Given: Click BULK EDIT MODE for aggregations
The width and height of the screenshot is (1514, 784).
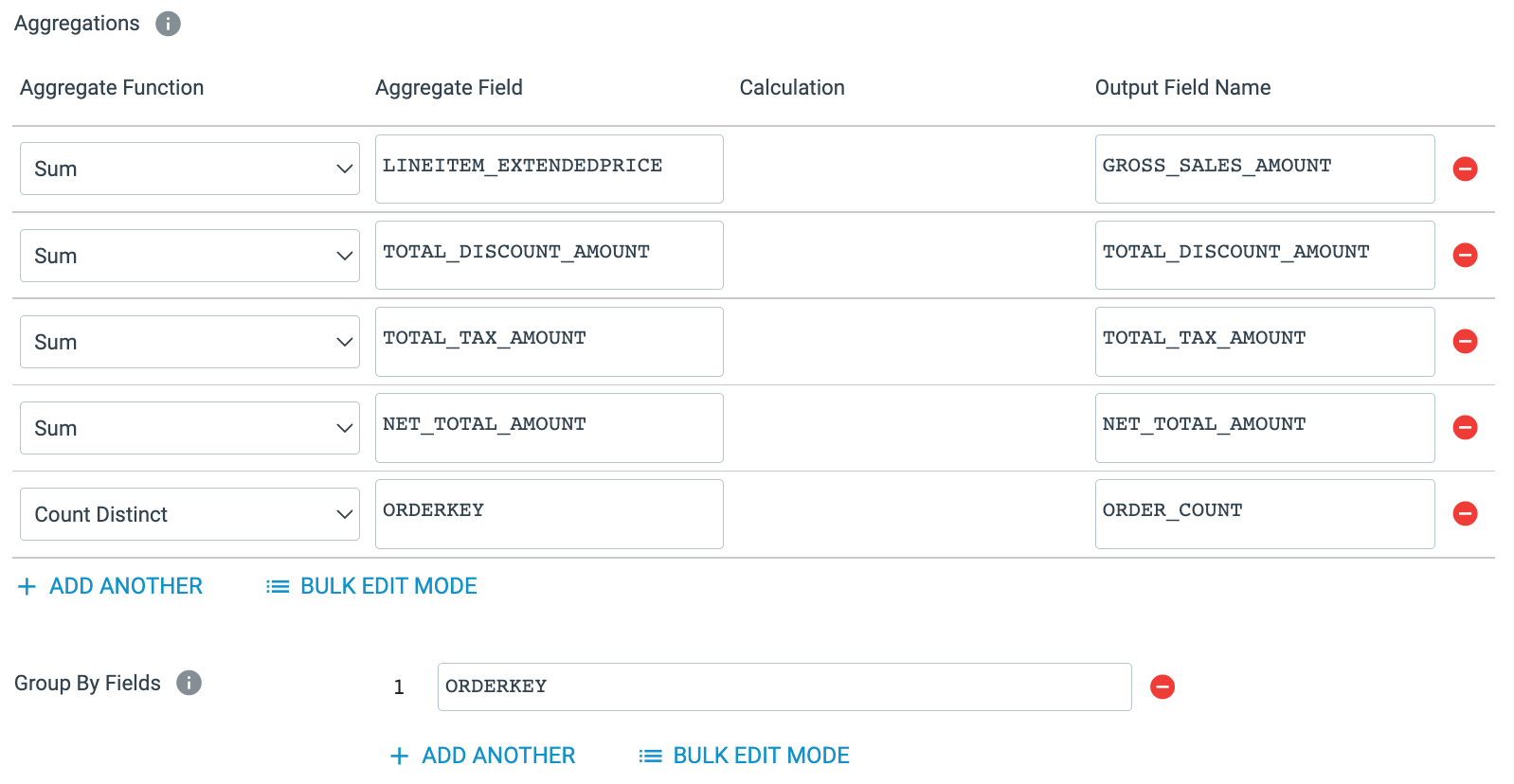Looking at the screenshot, I should pos(370,586).
